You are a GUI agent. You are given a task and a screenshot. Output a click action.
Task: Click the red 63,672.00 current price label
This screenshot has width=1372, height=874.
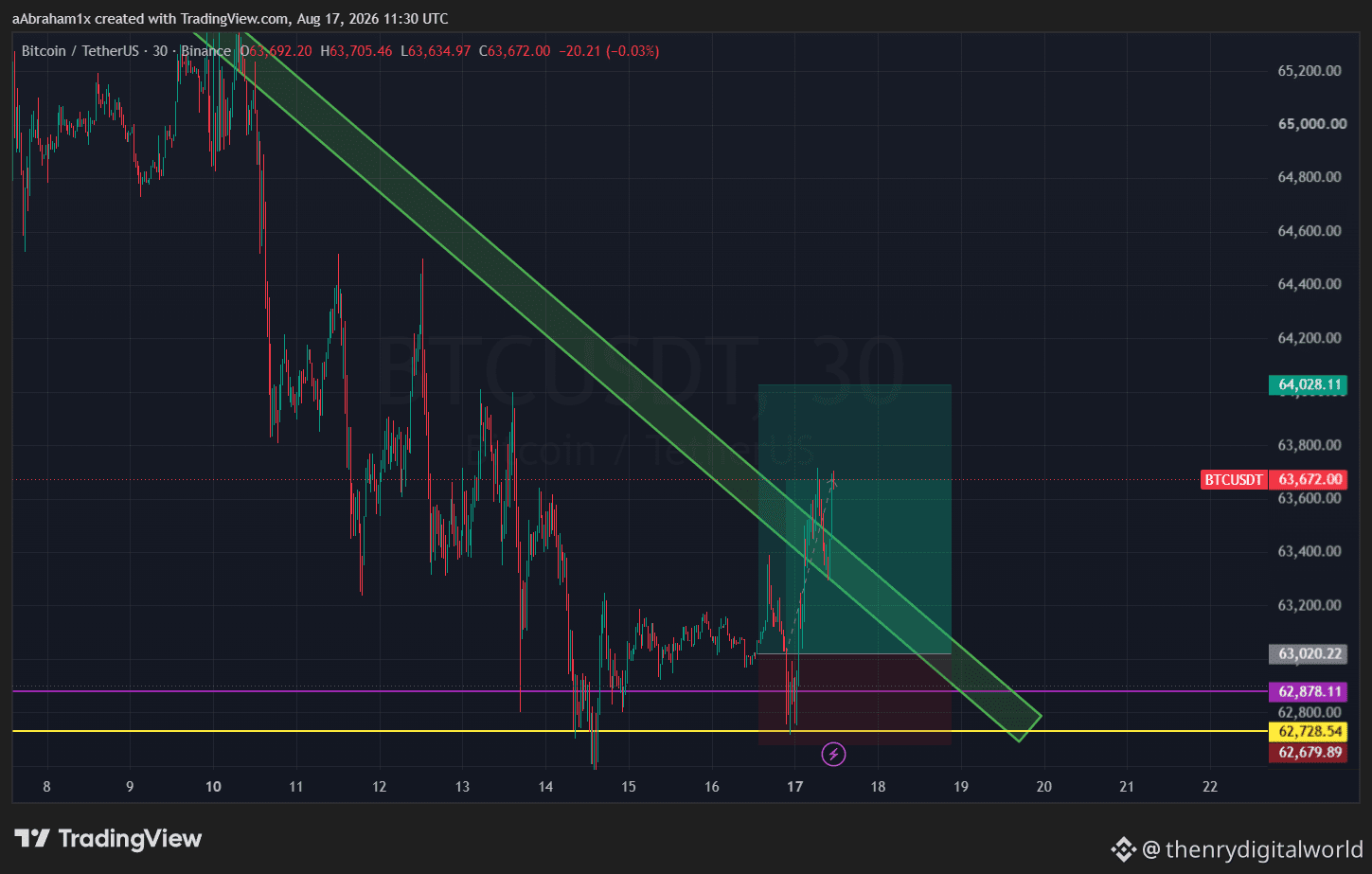pos(1309,479)
